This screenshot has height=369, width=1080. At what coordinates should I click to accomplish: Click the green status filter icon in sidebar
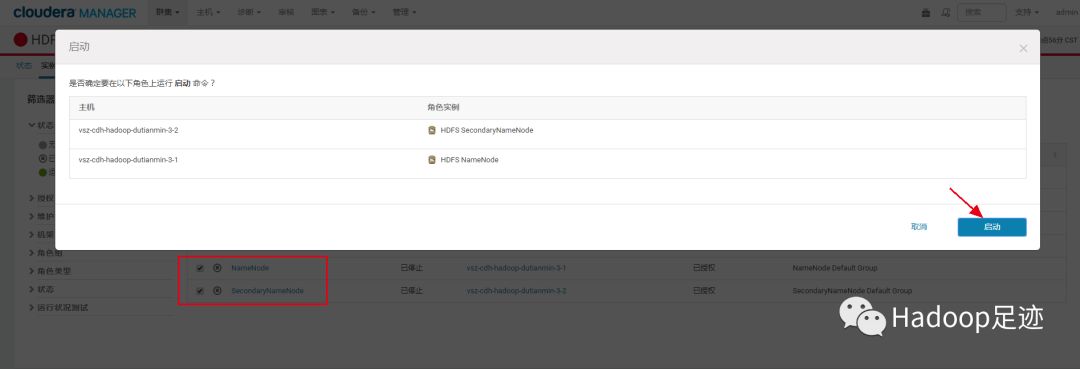(x=43, y=172)
